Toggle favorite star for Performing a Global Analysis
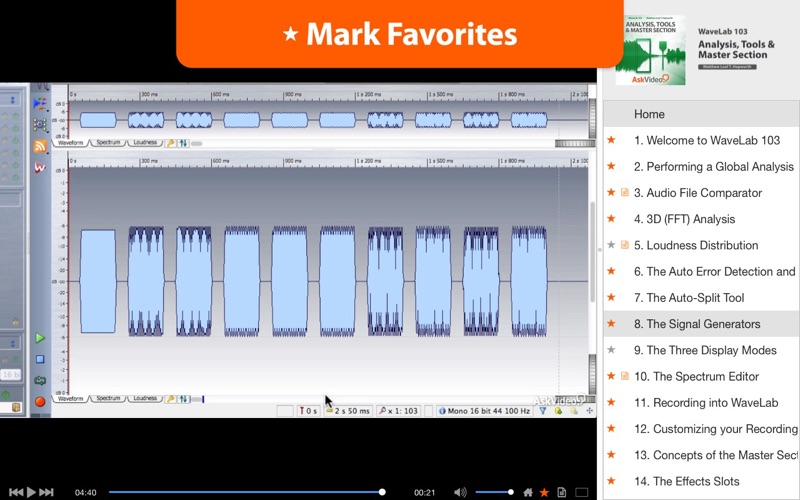Viewport: 800px width, 500px height. point(611,166)
